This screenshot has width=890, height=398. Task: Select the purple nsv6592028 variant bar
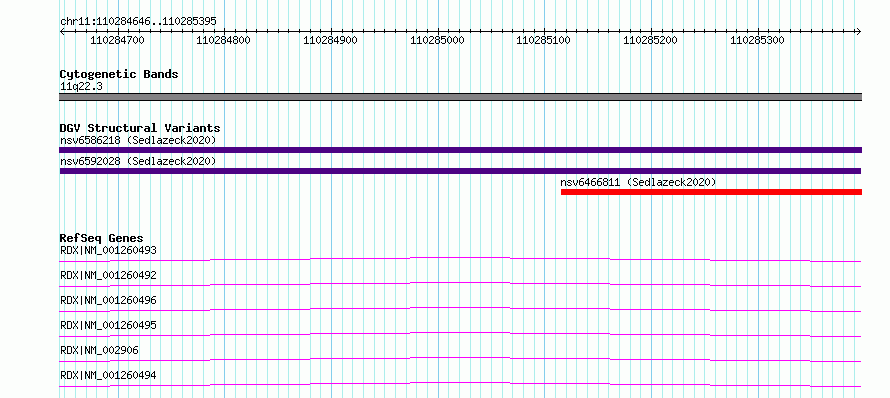[460, 171]
